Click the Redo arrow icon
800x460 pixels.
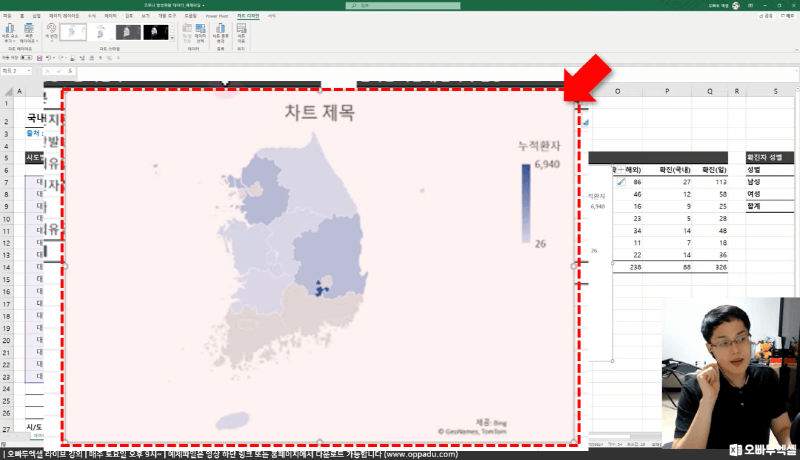[61, 58]
